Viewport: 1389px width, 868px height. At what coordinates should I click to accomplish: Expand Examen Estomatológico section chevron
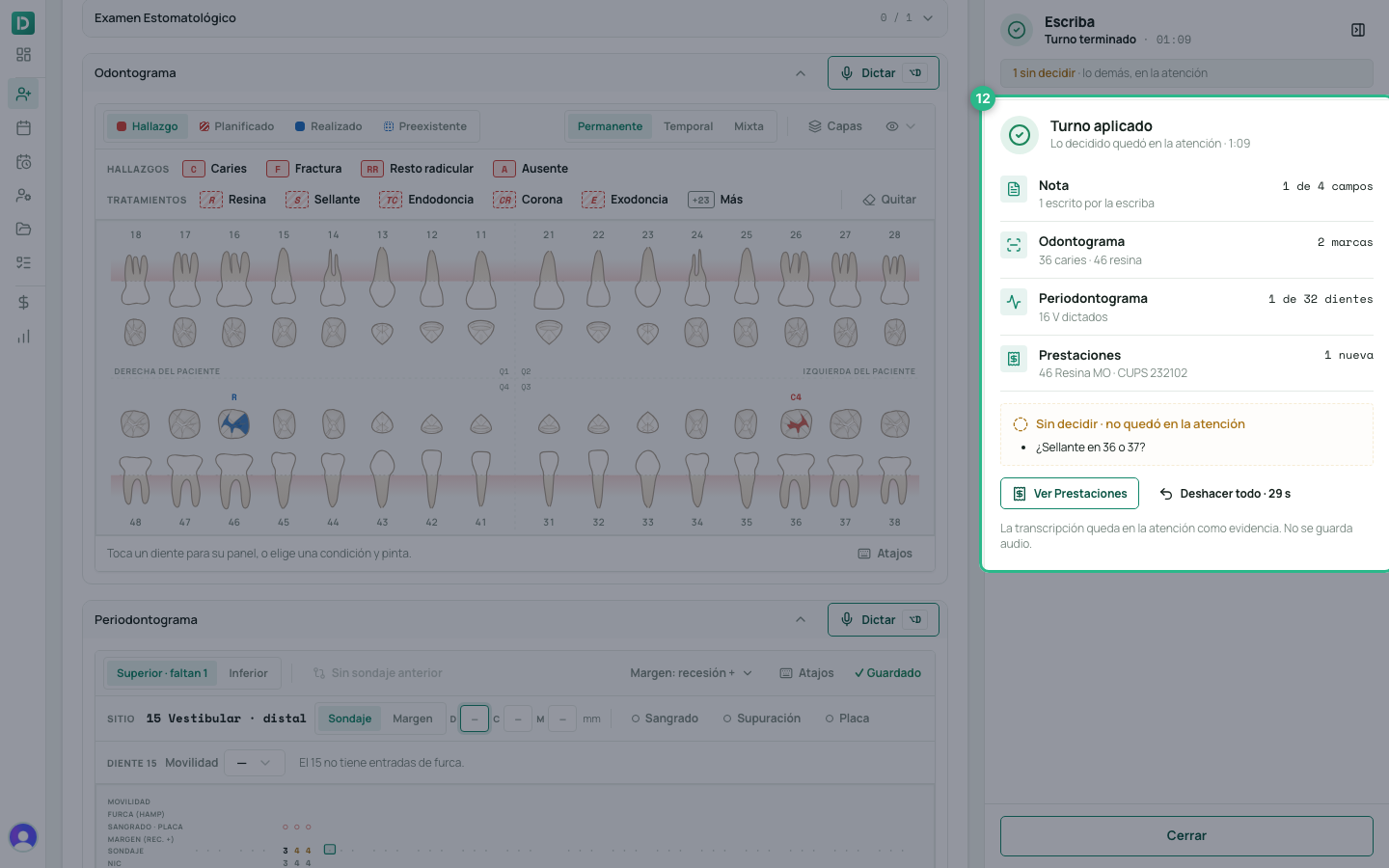click(x=928, y=18)
